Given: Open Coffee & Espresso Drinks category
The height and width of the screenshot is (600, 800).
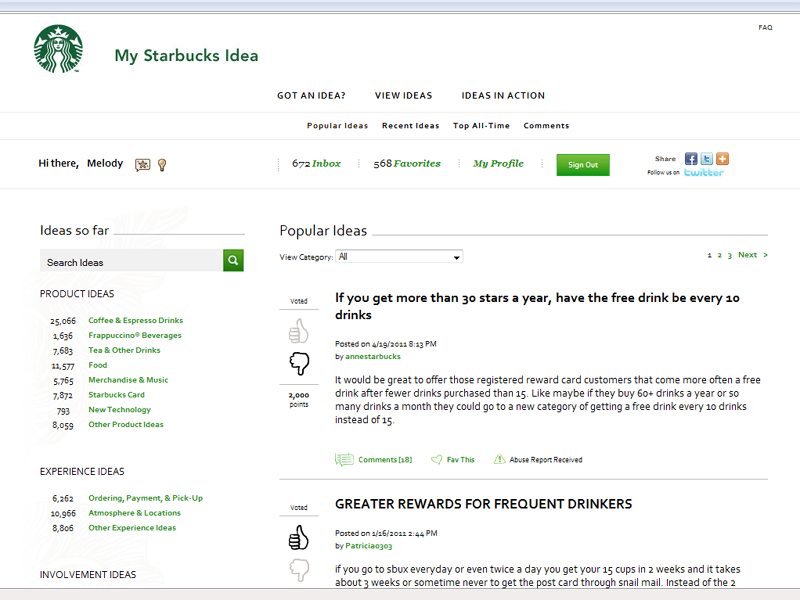Looking at the screenshot, I should click(x=136, y=320).
